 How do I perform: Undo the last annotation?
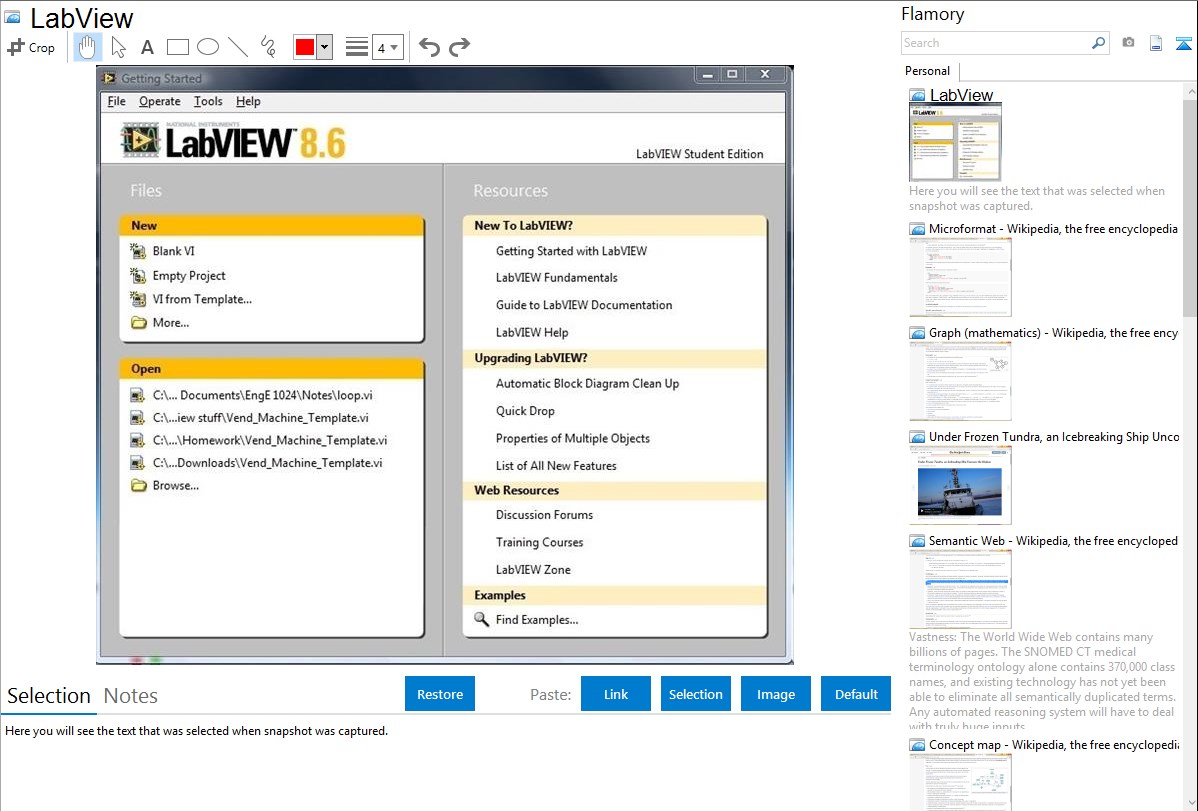click(x=429, y=47)
